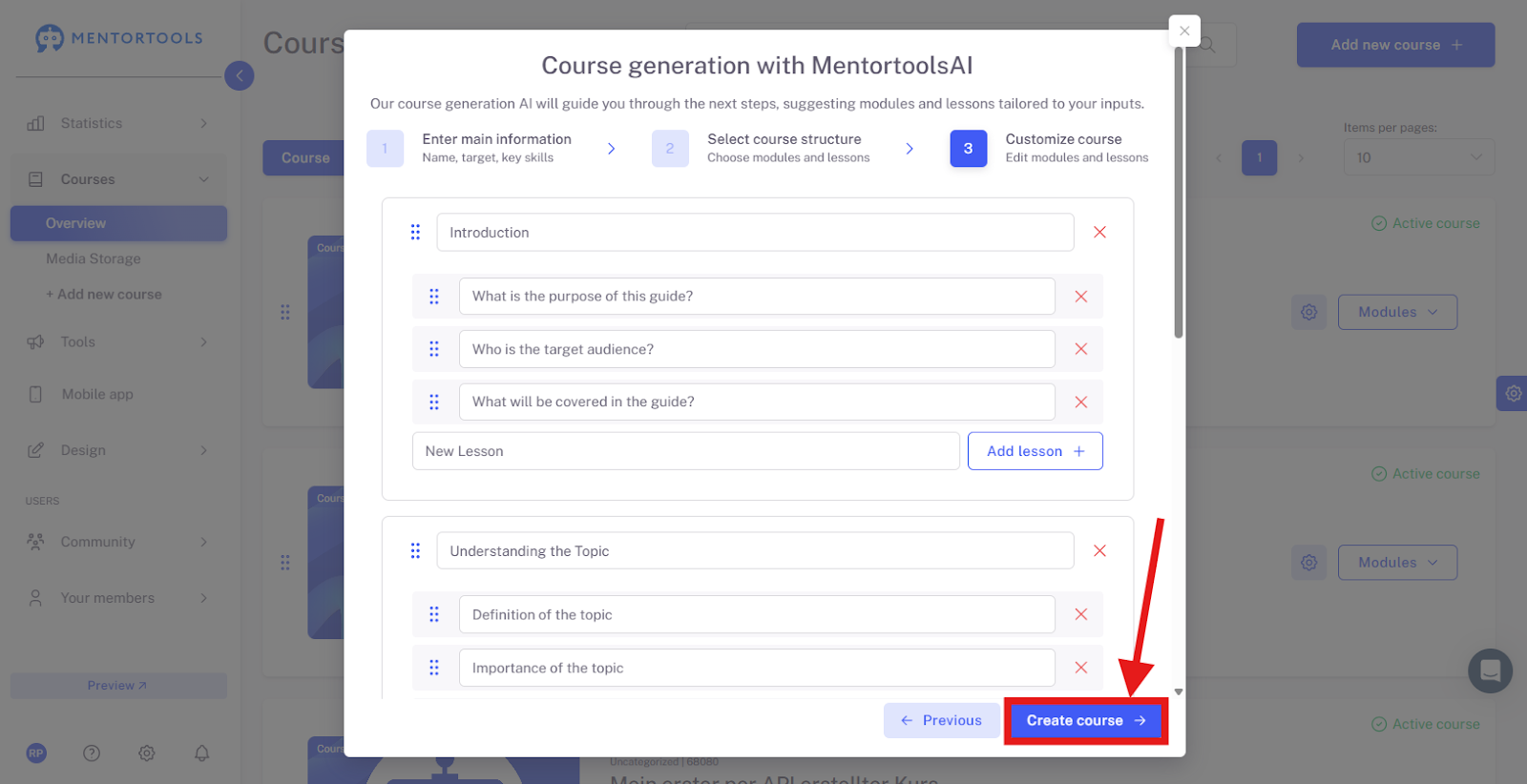Select step 1 Enter main information
Screen dimensions: 1527x784
click(x=470, y=148)
